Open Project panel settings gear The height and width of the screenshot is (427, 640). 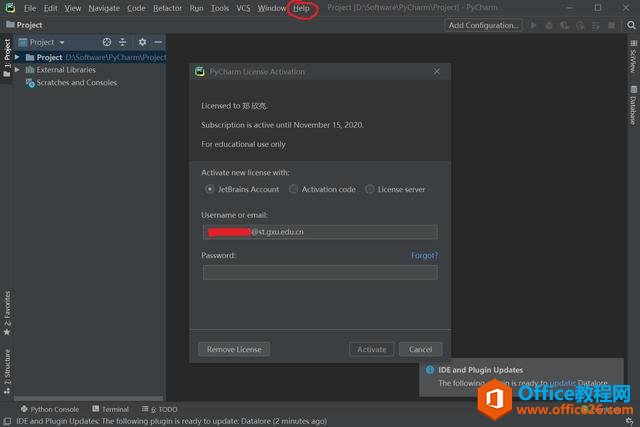coord(142,42)
